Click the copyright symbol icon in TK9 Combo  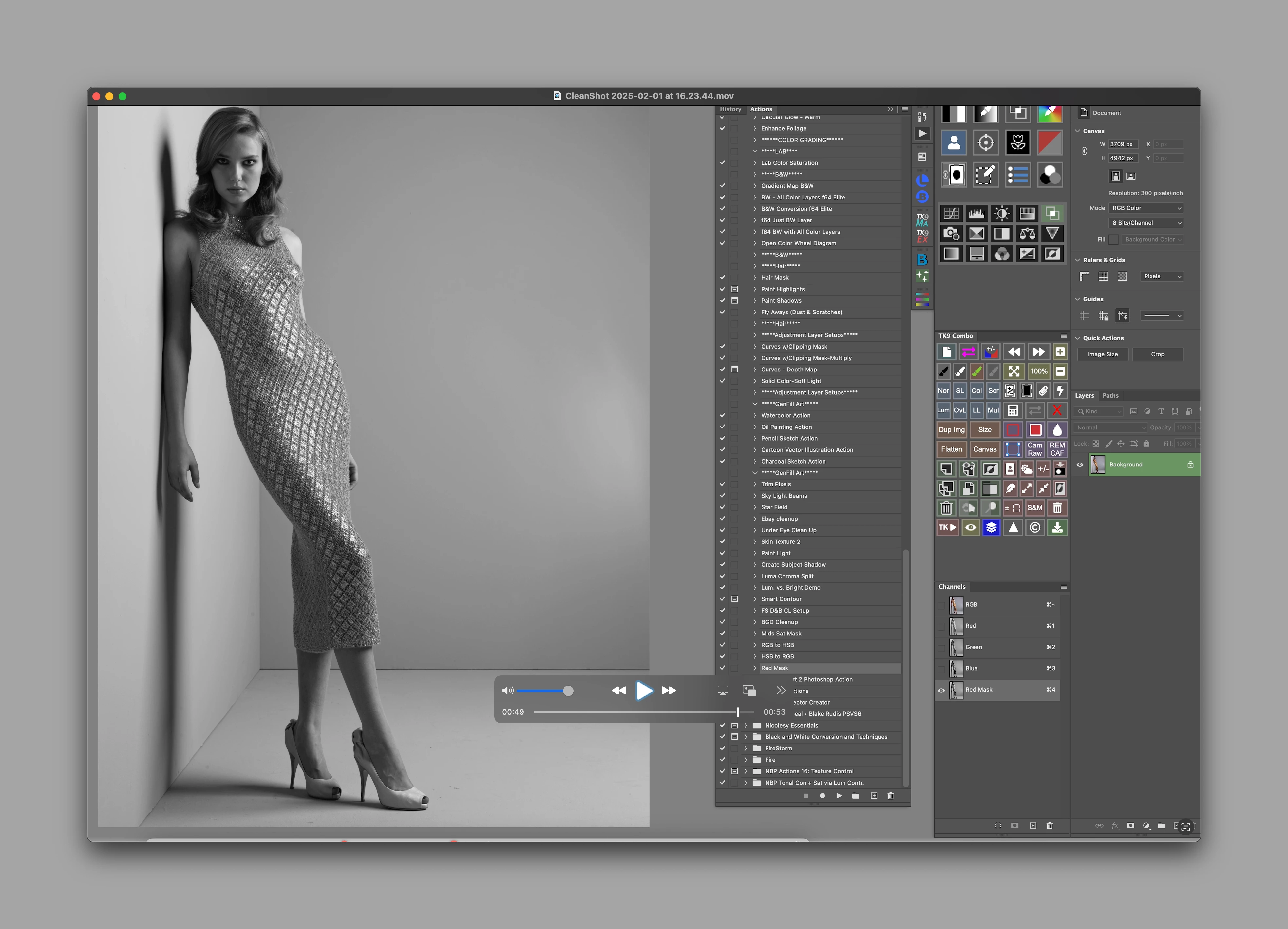(x=1035, y=527)
